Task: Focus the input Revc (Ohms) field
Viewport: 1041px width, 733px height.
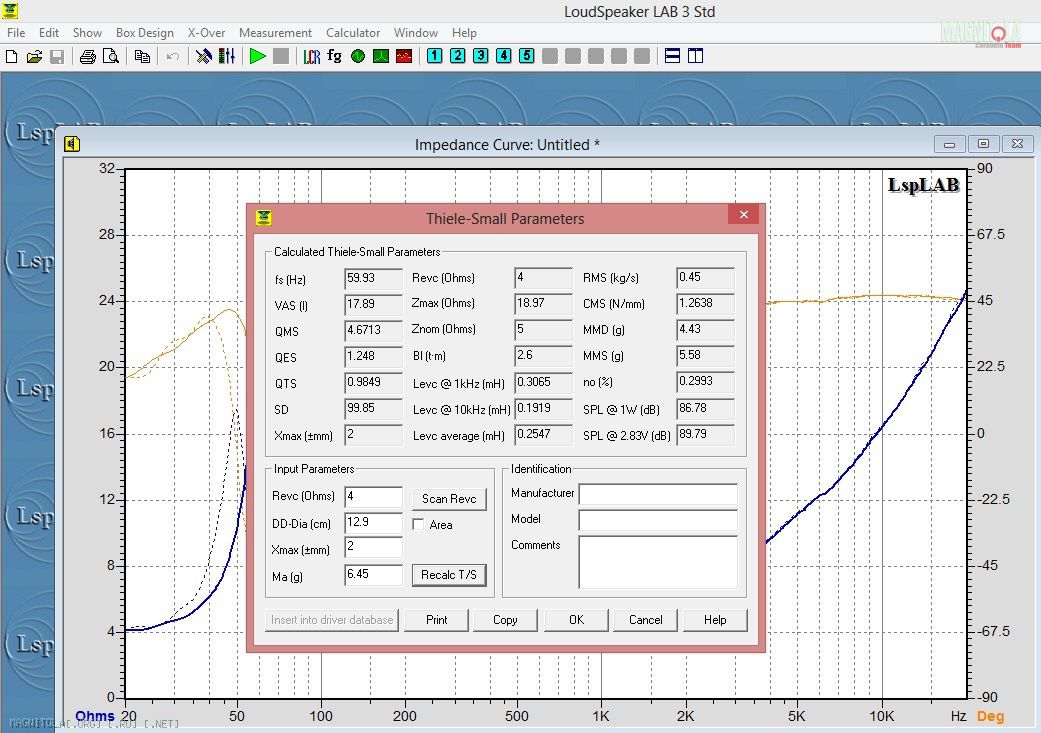Action: [373, 497]
